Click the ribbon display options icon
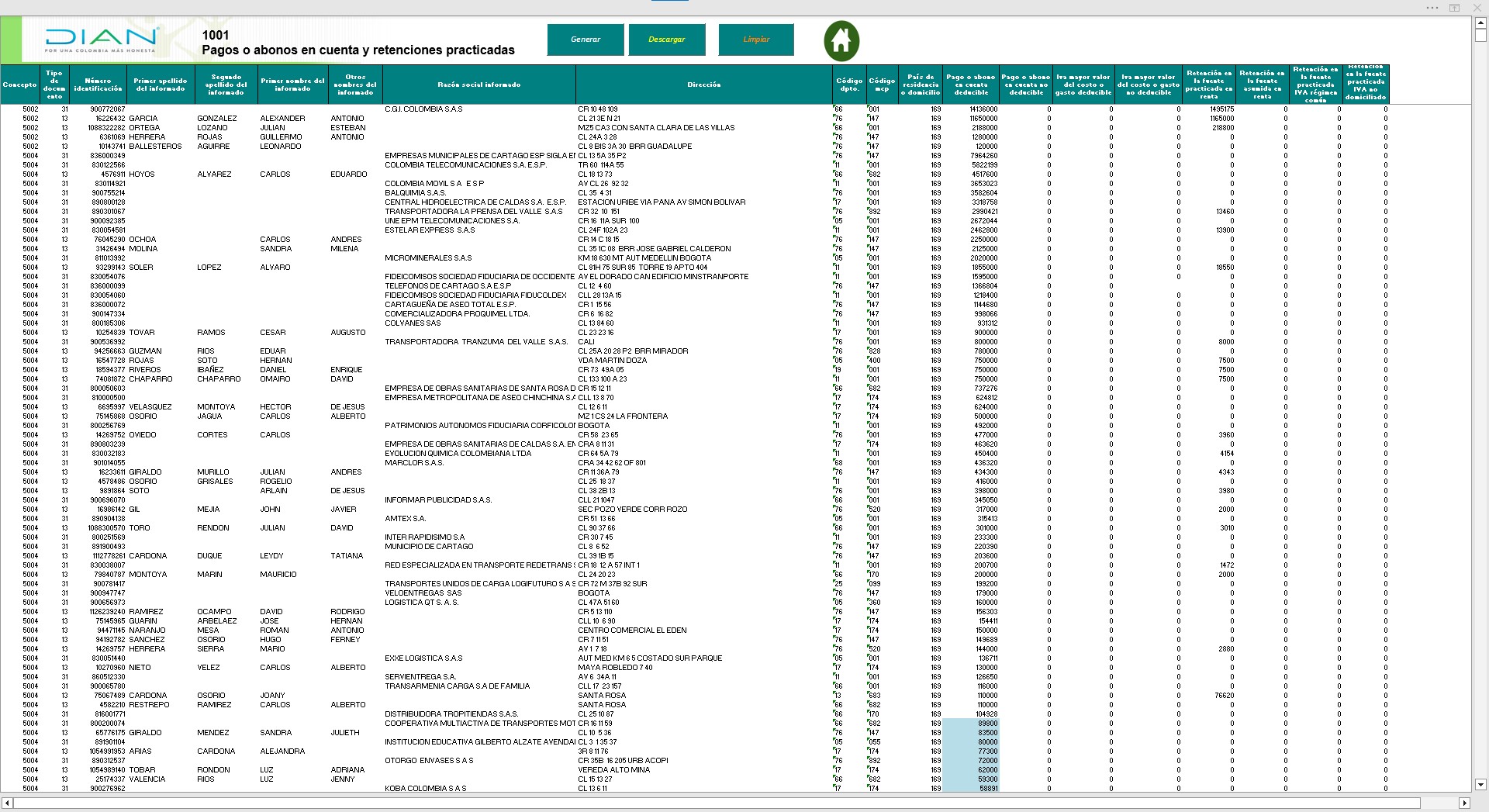Screen dimensions: 1489x812 point(1455,8)
